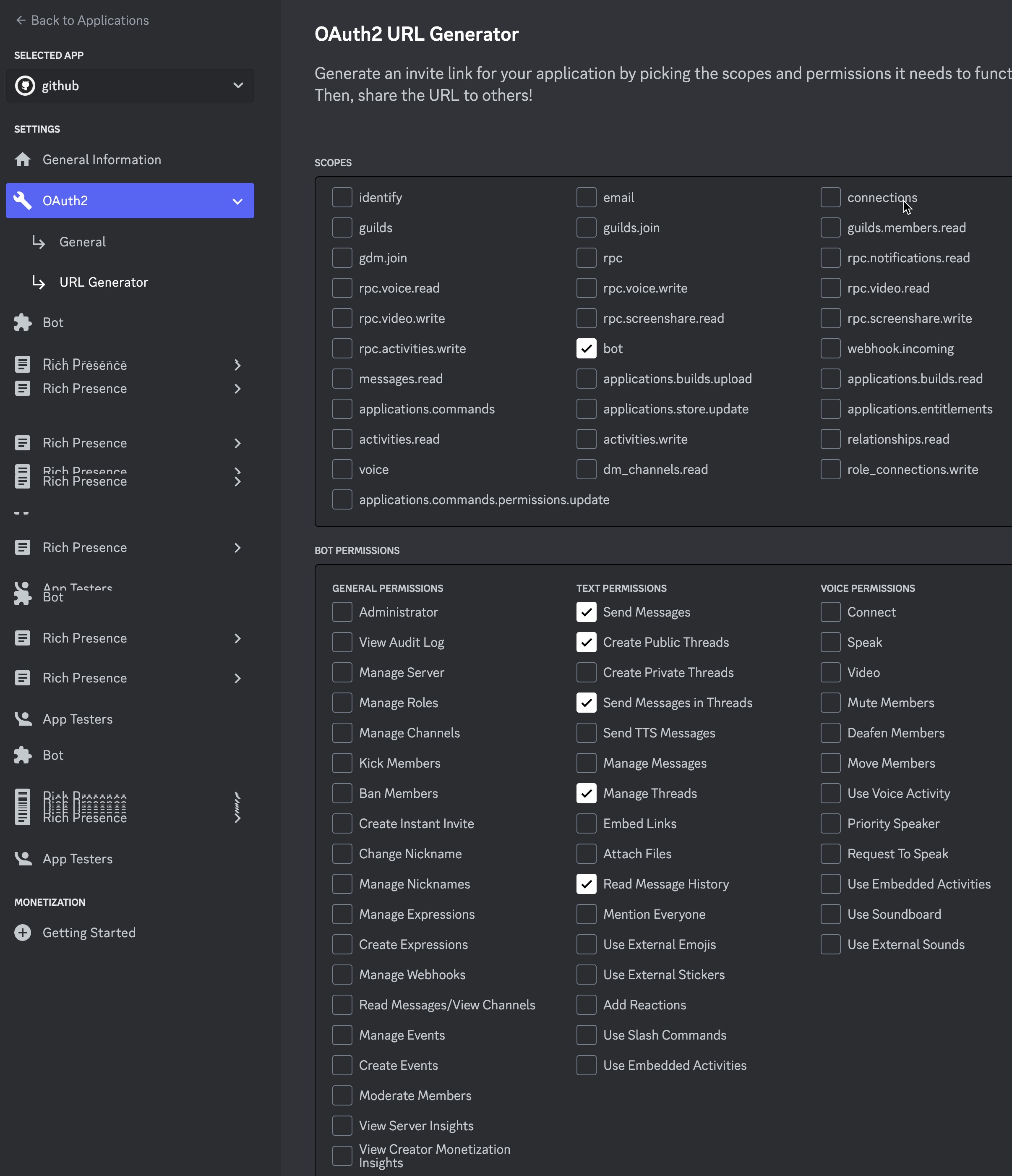This screenshot has height=1176, width=1012.
Task: Click the wrench icon beside OAuth2
Action: 23,200
